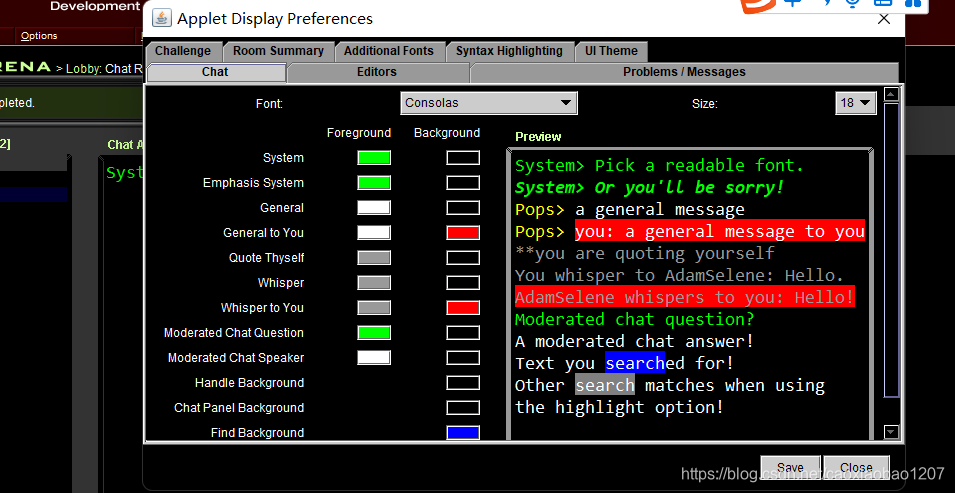Change Emphasis System foreground color

tap(374, 183)
